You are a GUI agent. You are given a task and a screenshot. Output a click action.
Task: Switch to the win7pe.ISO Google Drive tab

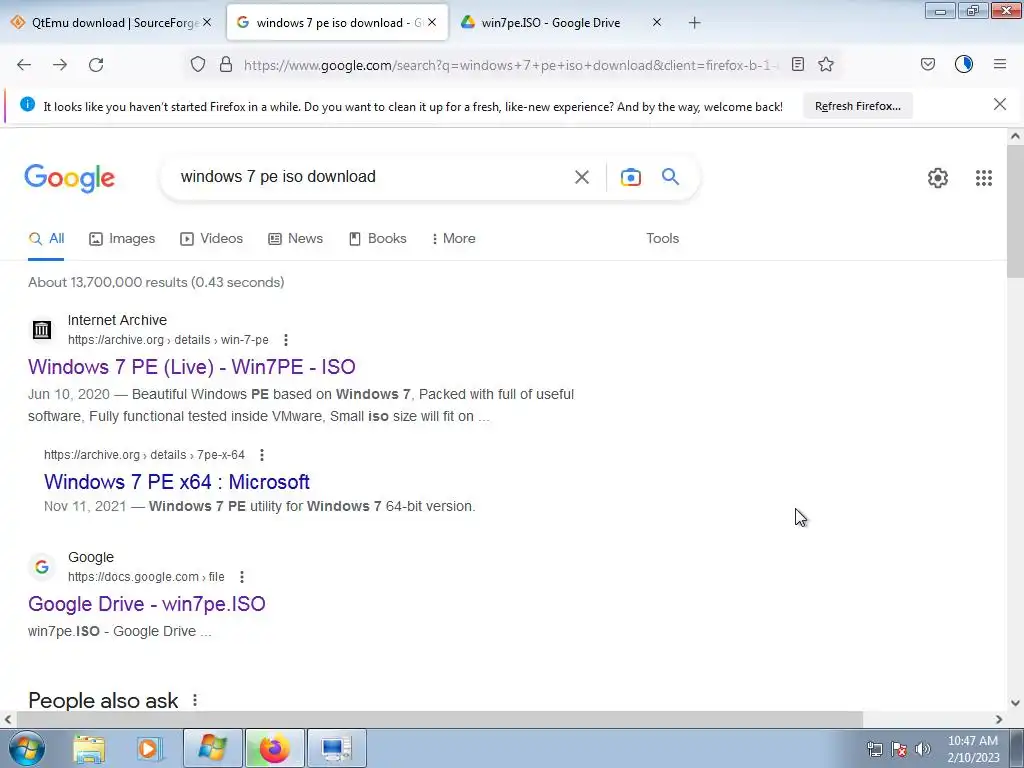point(551,23)
